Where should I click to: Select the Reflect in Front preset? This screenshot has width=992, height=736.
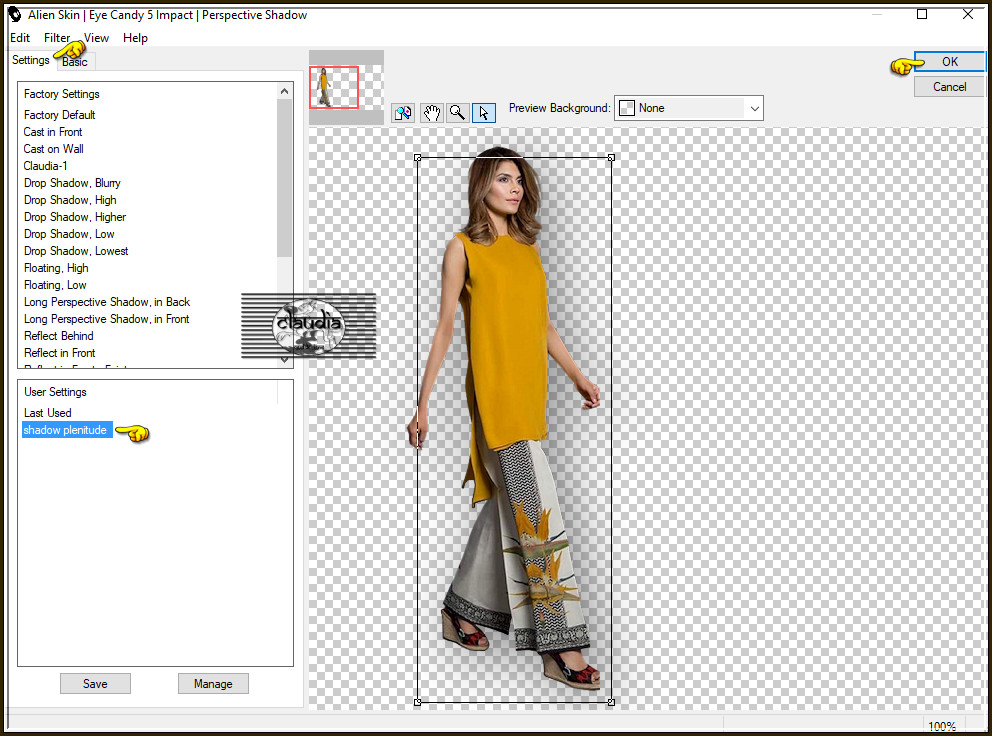59,353
